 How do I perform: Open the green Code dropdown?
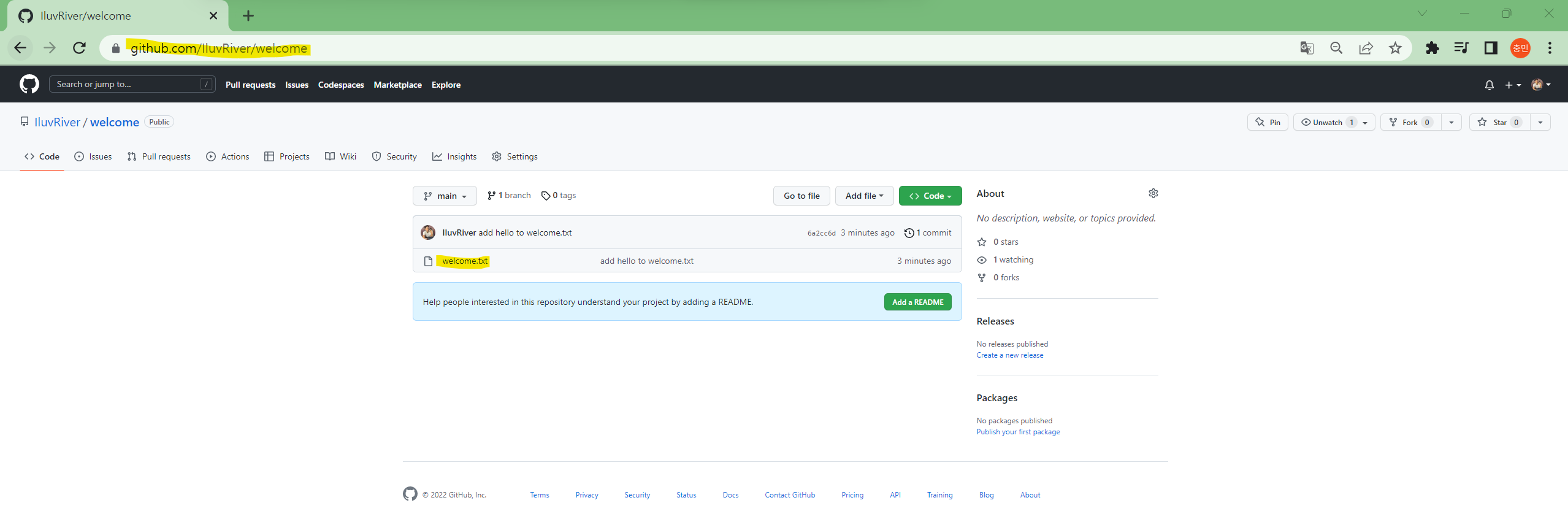pos(930,196)
